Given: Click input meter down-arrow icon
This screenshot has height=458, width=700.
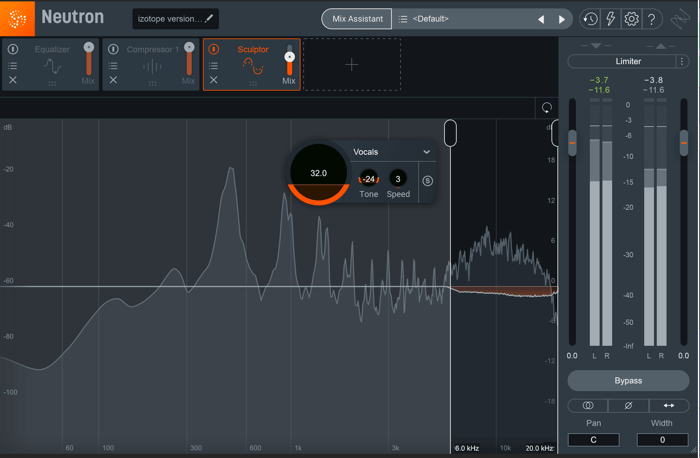Looking at the screenshot, I should [596, 46].
